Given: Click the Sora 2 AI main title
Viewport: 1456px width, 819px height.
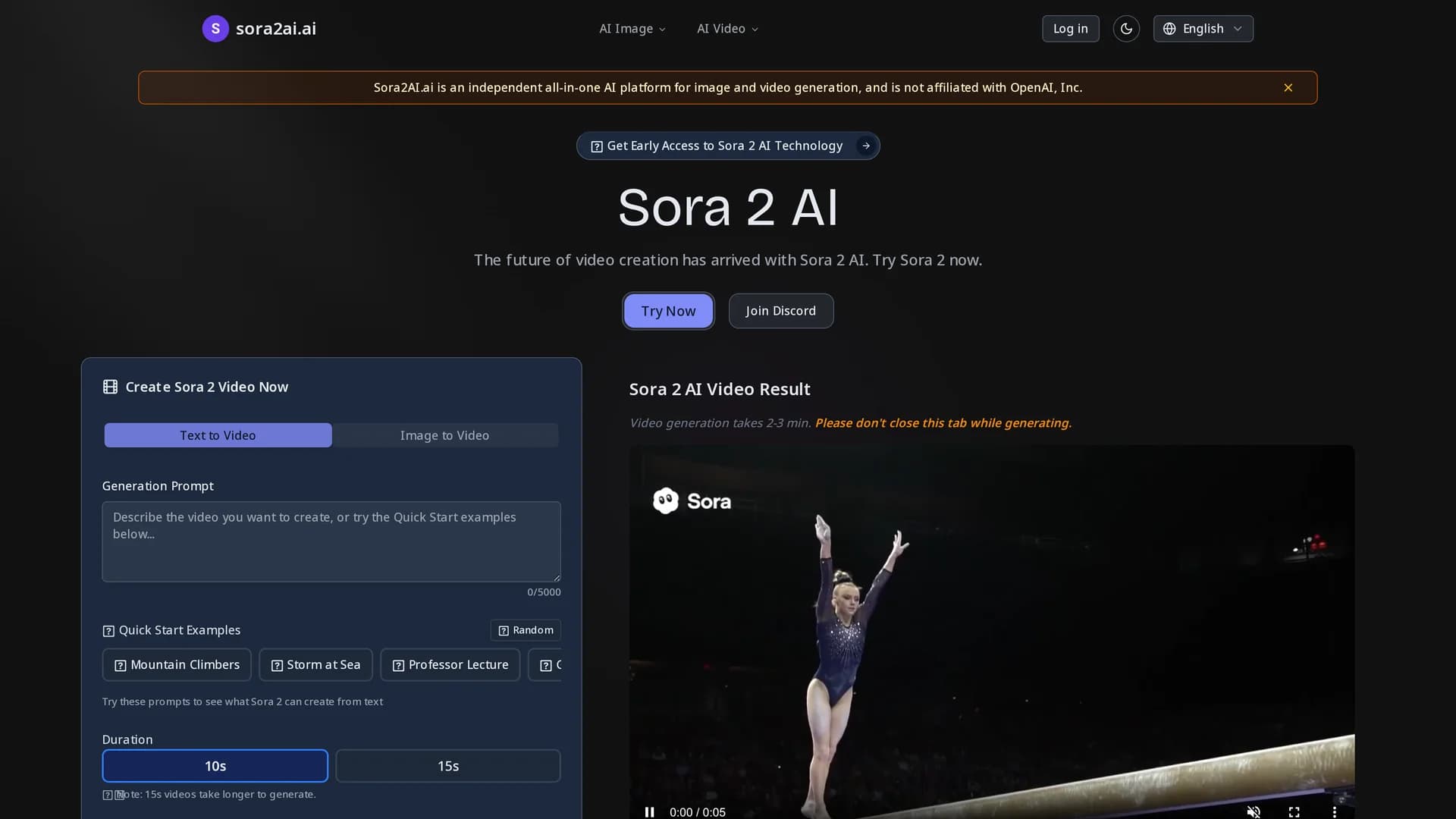Looking at the screenshot, I should tap(728, 207).
